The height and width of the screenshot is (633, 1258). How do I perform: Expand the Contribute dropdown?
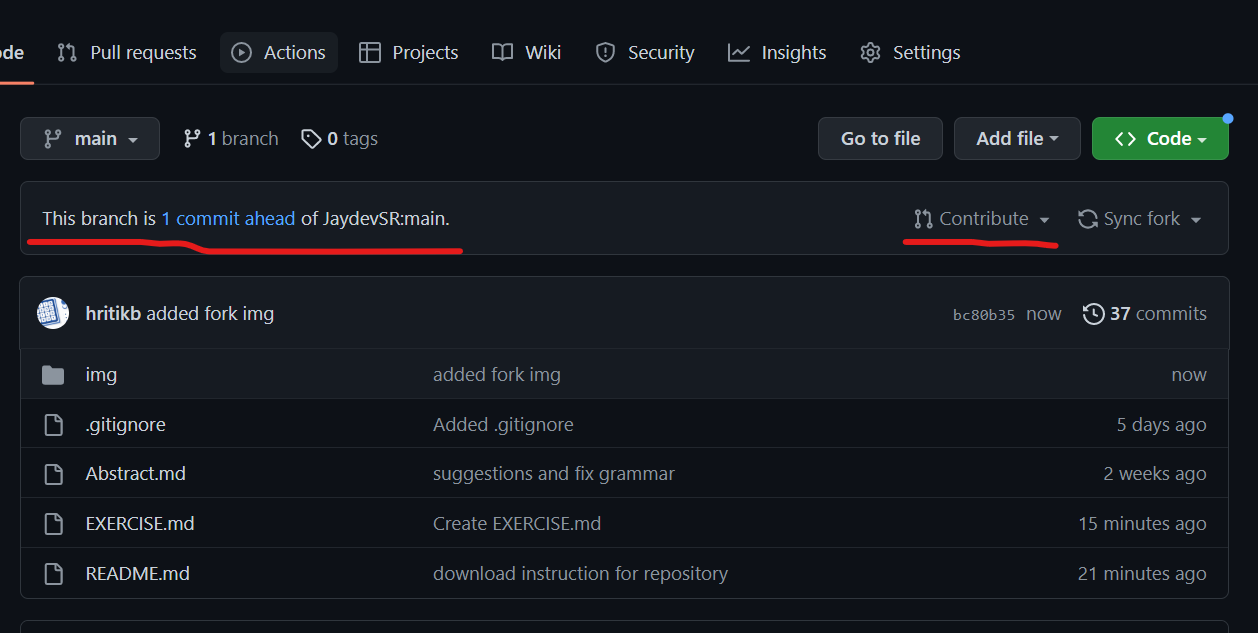[x=982, y=218]
